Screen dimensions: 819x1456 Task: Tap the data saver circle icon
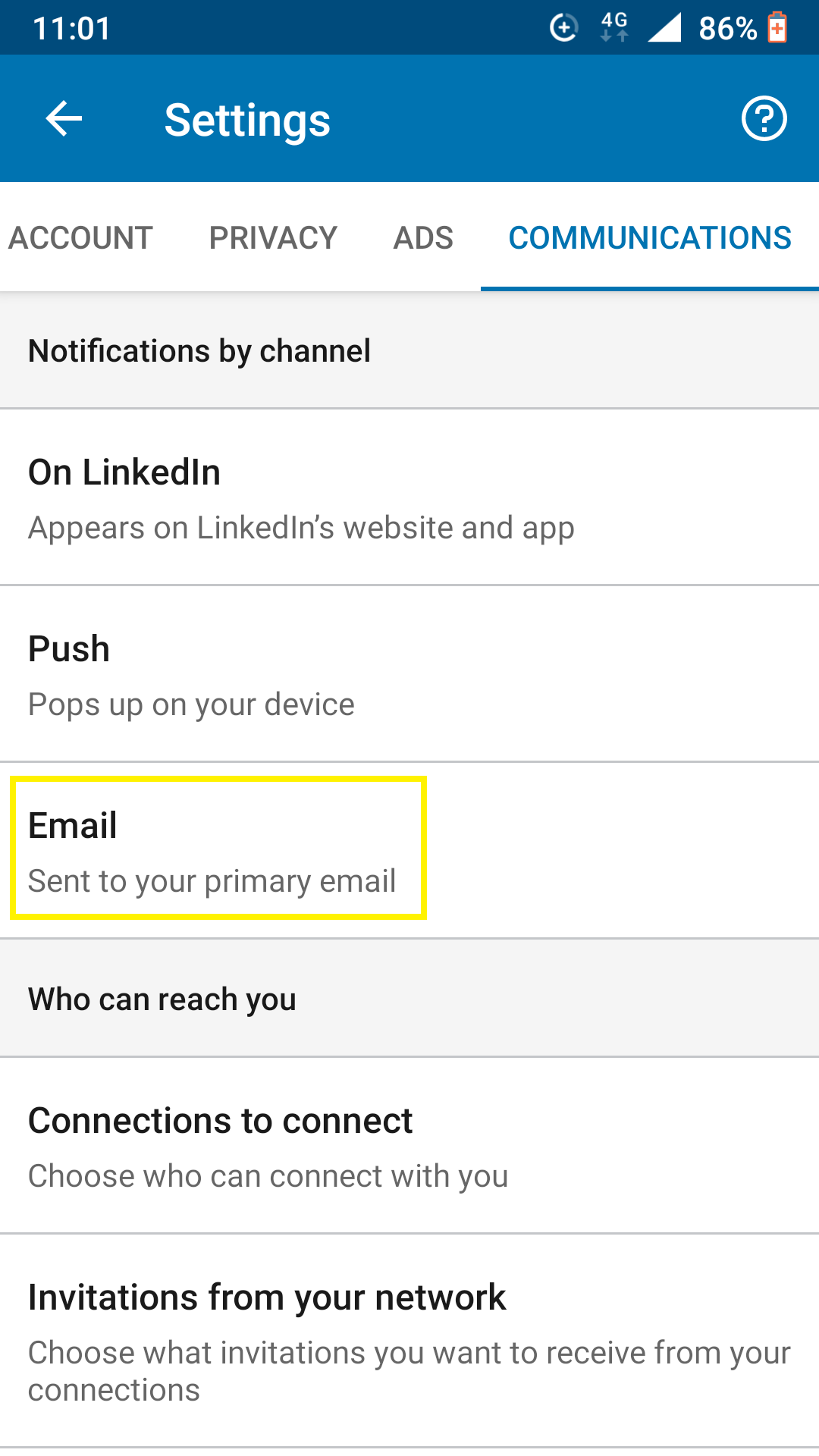[563, 28]
